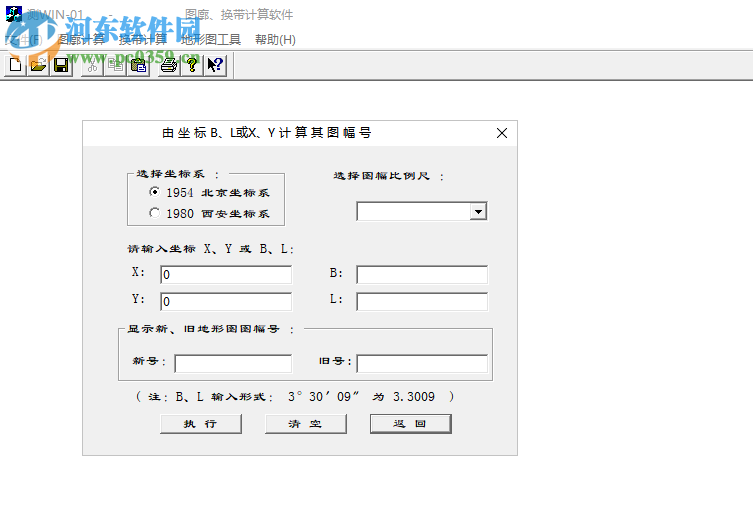Image resolution: width=753 pixels, height=524 pixels.
Task: Click the Y coordinate input field
Action: (226, 302)
